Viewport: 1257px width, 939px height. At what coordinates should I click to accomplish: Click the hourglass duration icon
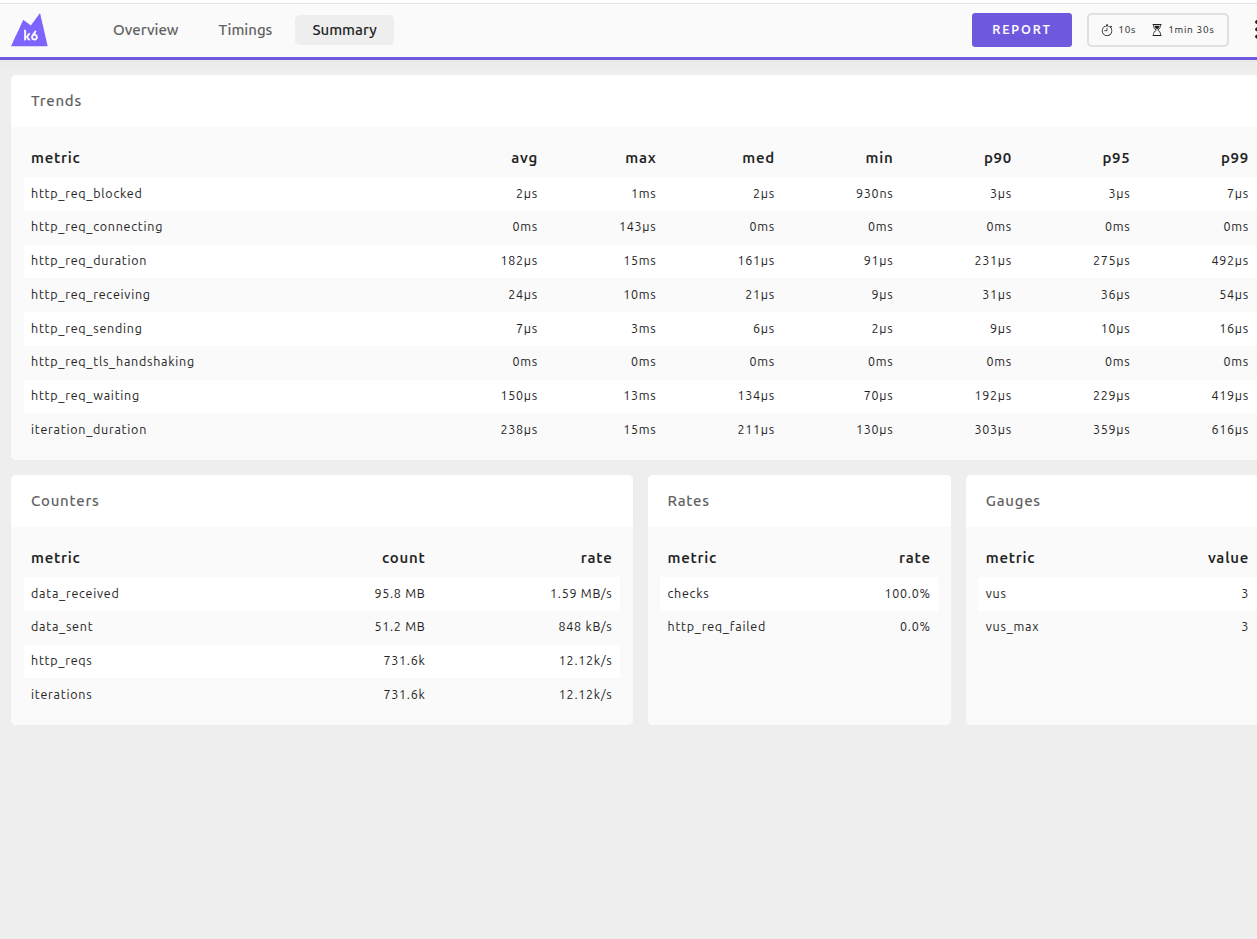pyautogui.click(x=1157, y=30)
